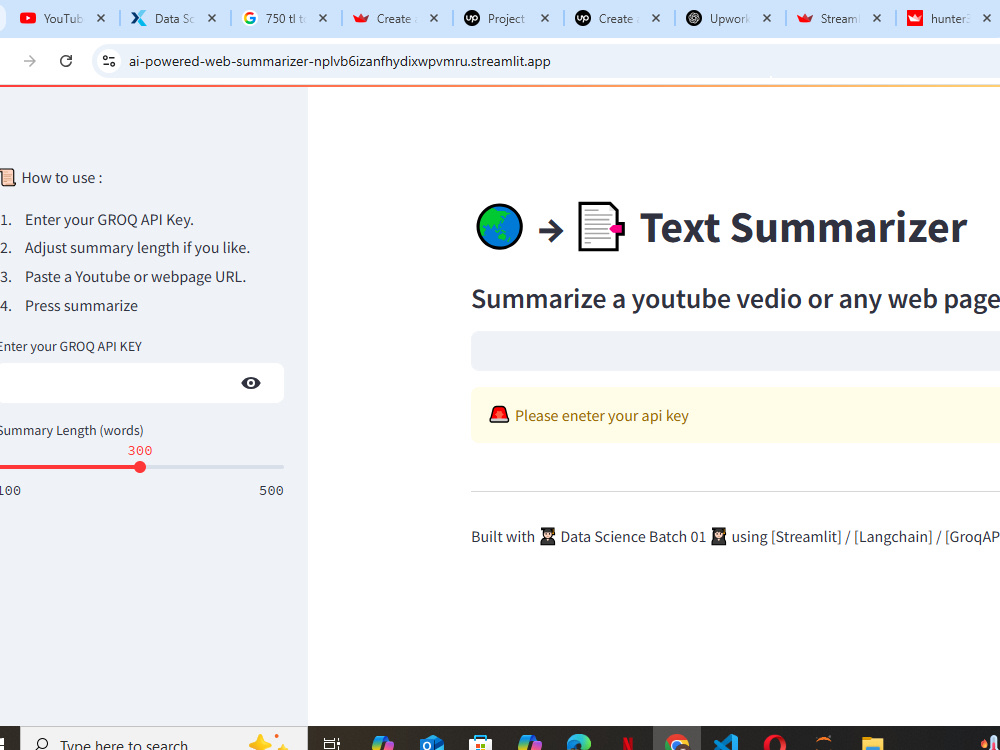Screen dimensions: 1000x750
Task: Open File Explorer from the taskbar
Action: pyautogui.click(x=872, y=744)
